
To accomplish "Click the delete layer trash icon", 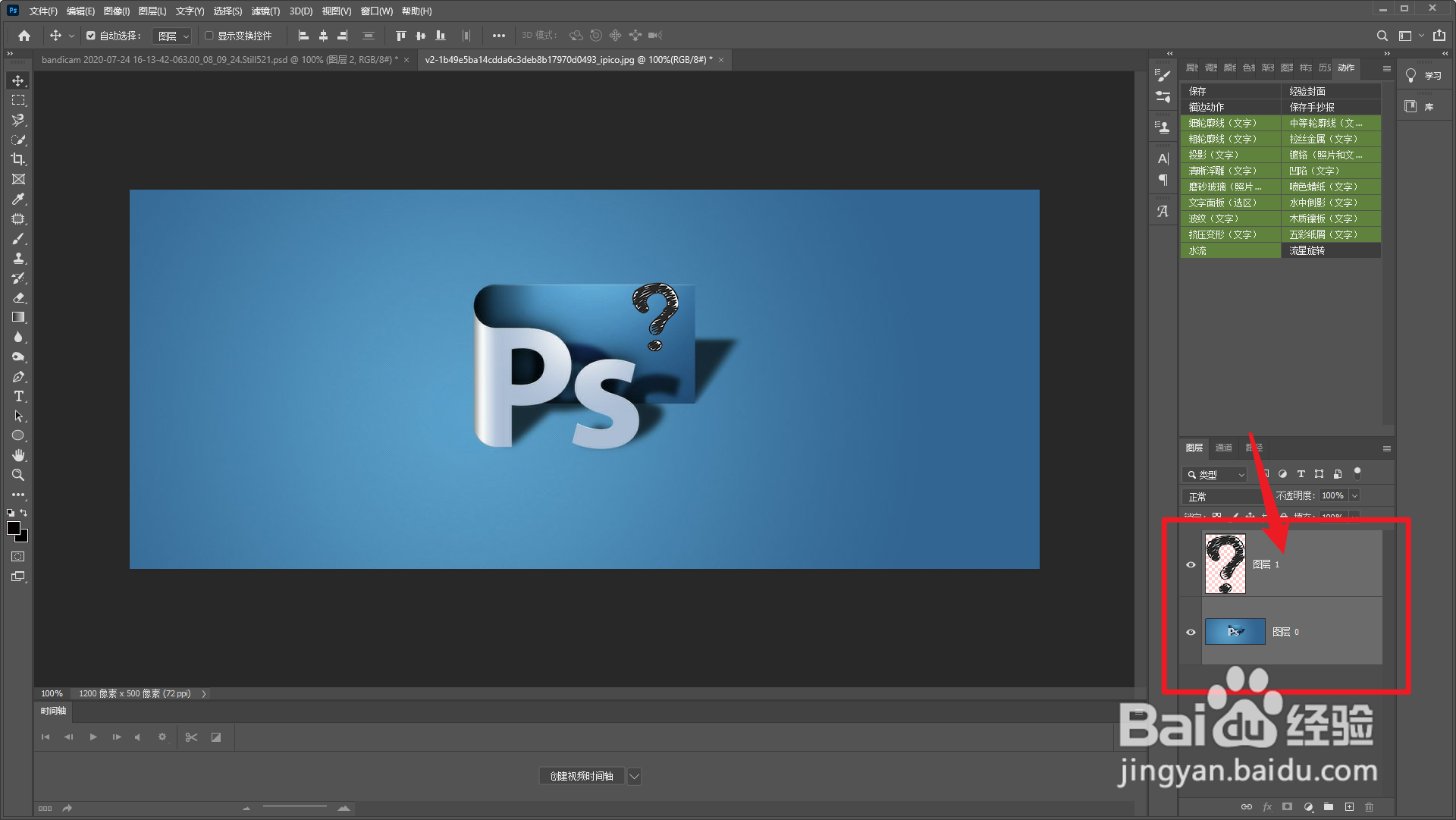I will pos(1369,807).
